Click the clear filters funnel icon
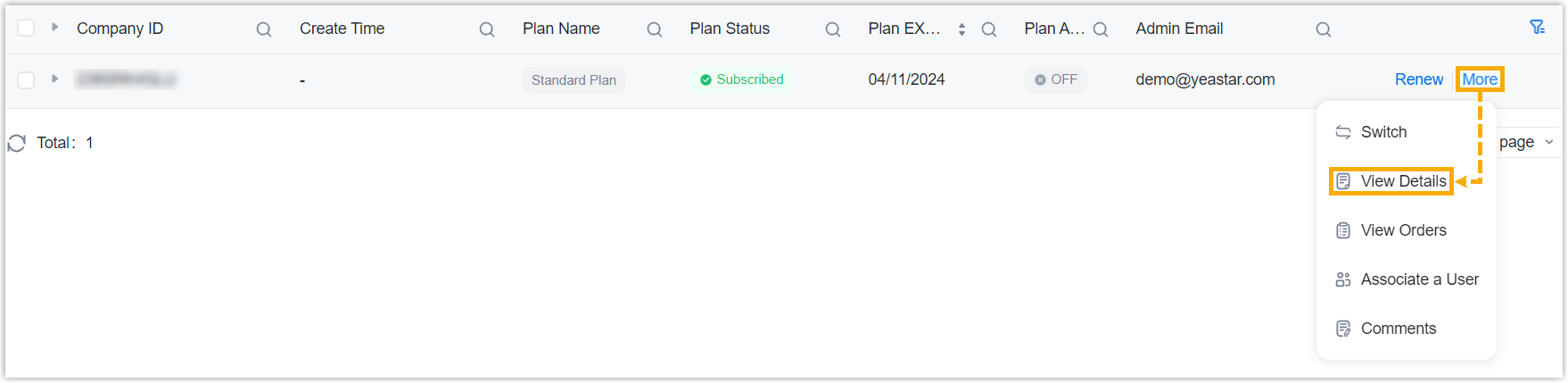1568x383 pixels. pos(1538,28)
